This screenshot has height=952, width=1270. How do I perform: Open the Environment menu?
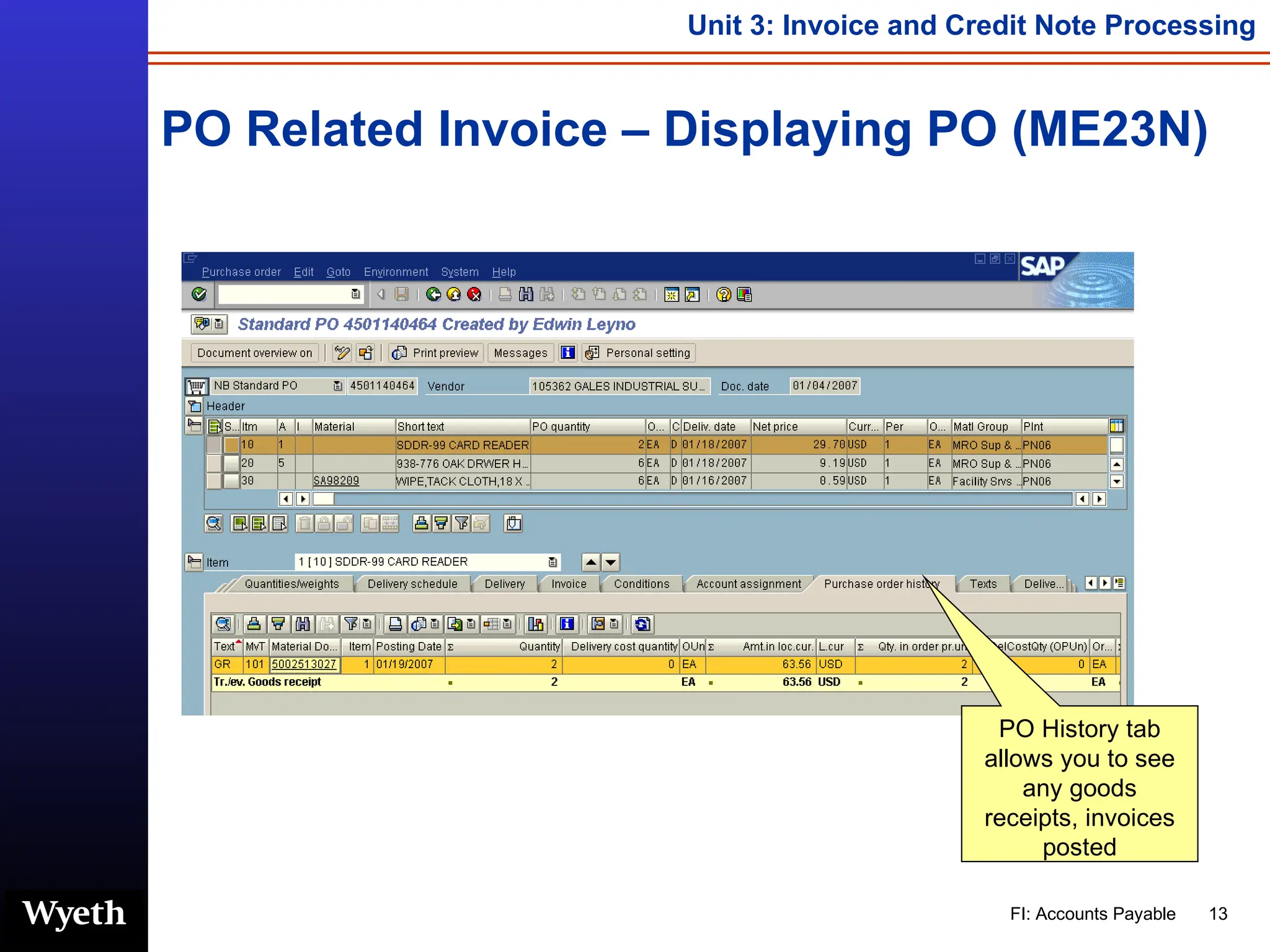click(396, 272)
